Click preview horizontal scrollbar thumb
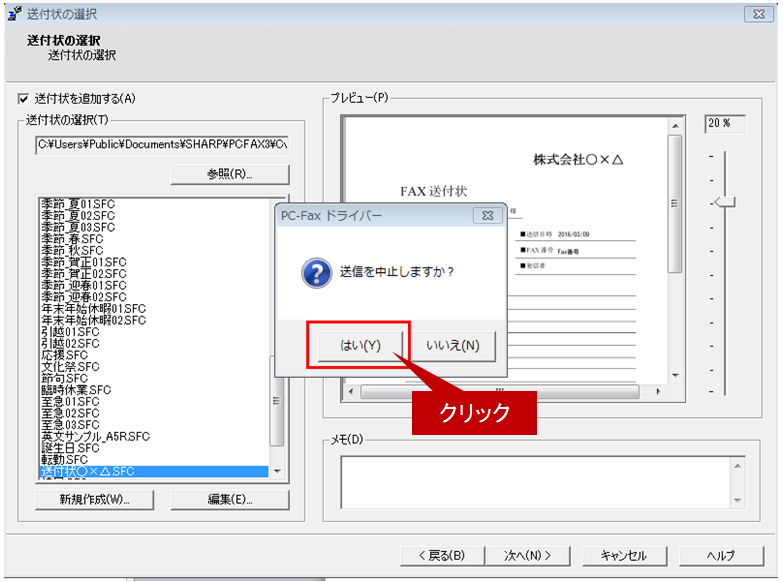Screen dimensions: 783x582 500,391
